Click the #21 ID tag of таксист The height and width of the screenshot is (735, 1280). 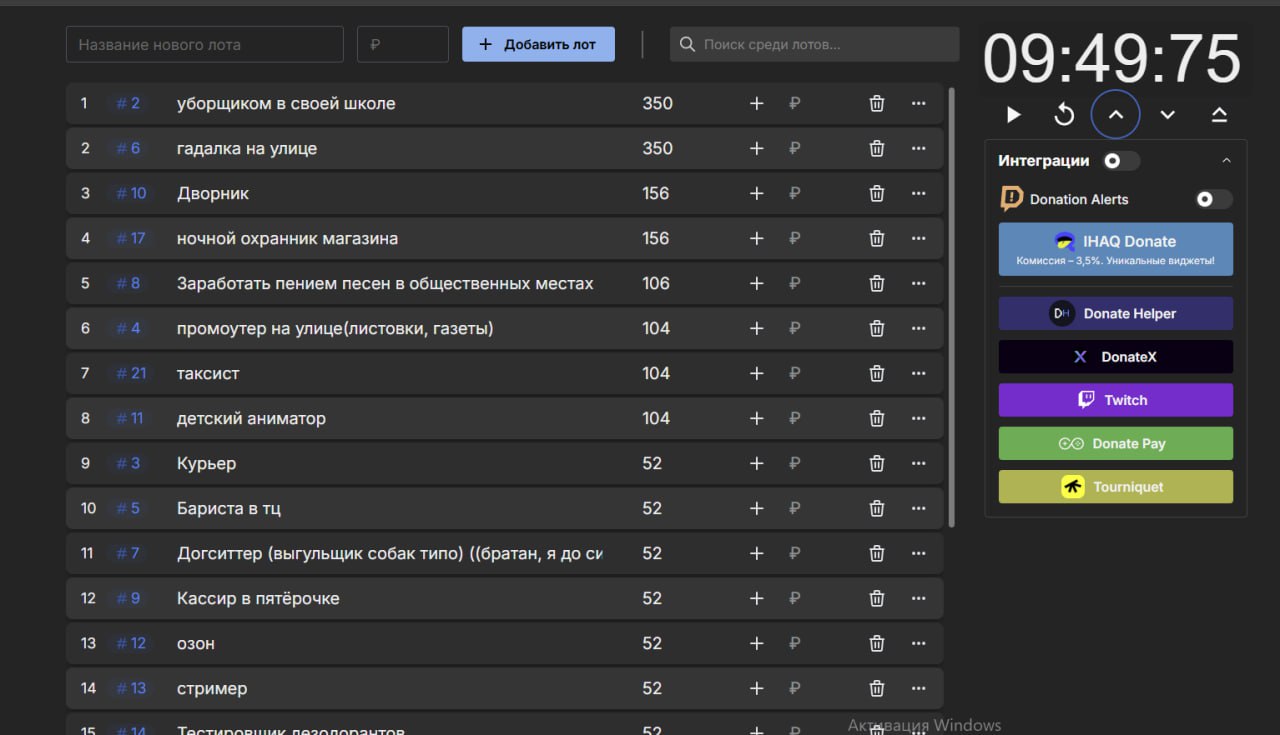[x=130, y=373]
